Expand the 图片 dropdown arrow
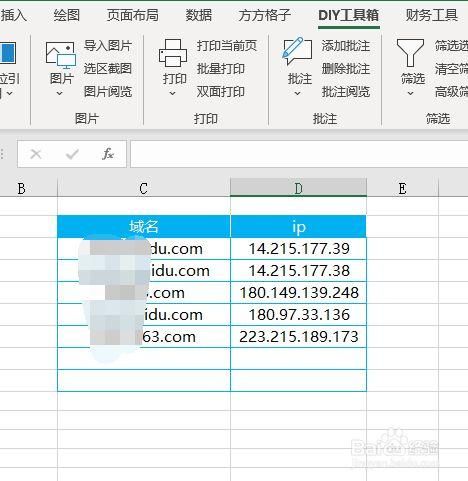The width and height of the screenshot is (468, 481). coord(59,94)
